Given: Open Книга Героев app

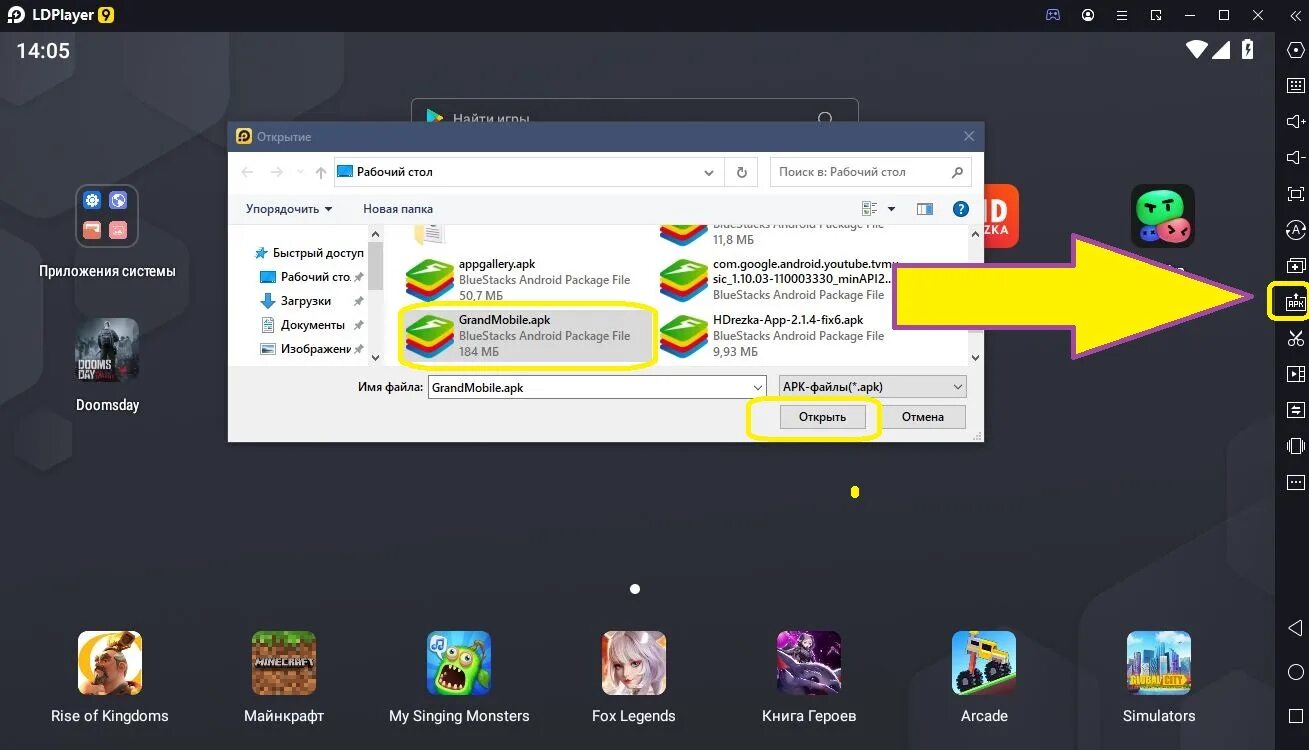Looking at the screenshot, I should coord(809,663).
